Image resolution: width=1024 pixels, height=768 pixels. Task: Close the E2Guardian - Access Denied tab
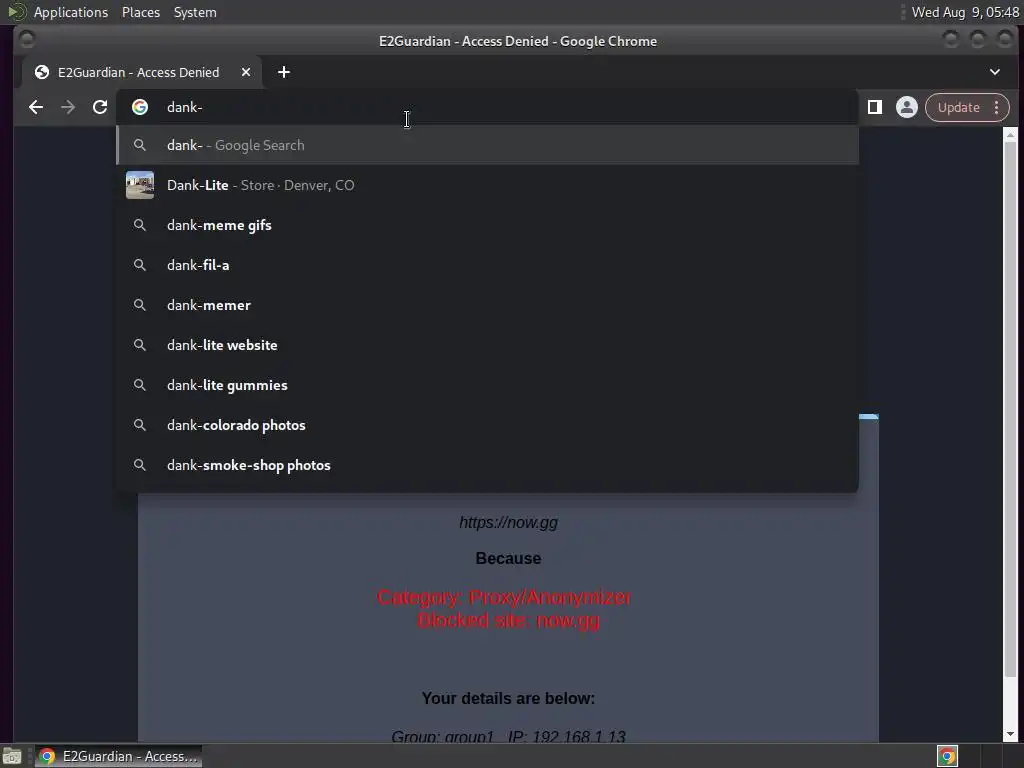pos(246,72)
